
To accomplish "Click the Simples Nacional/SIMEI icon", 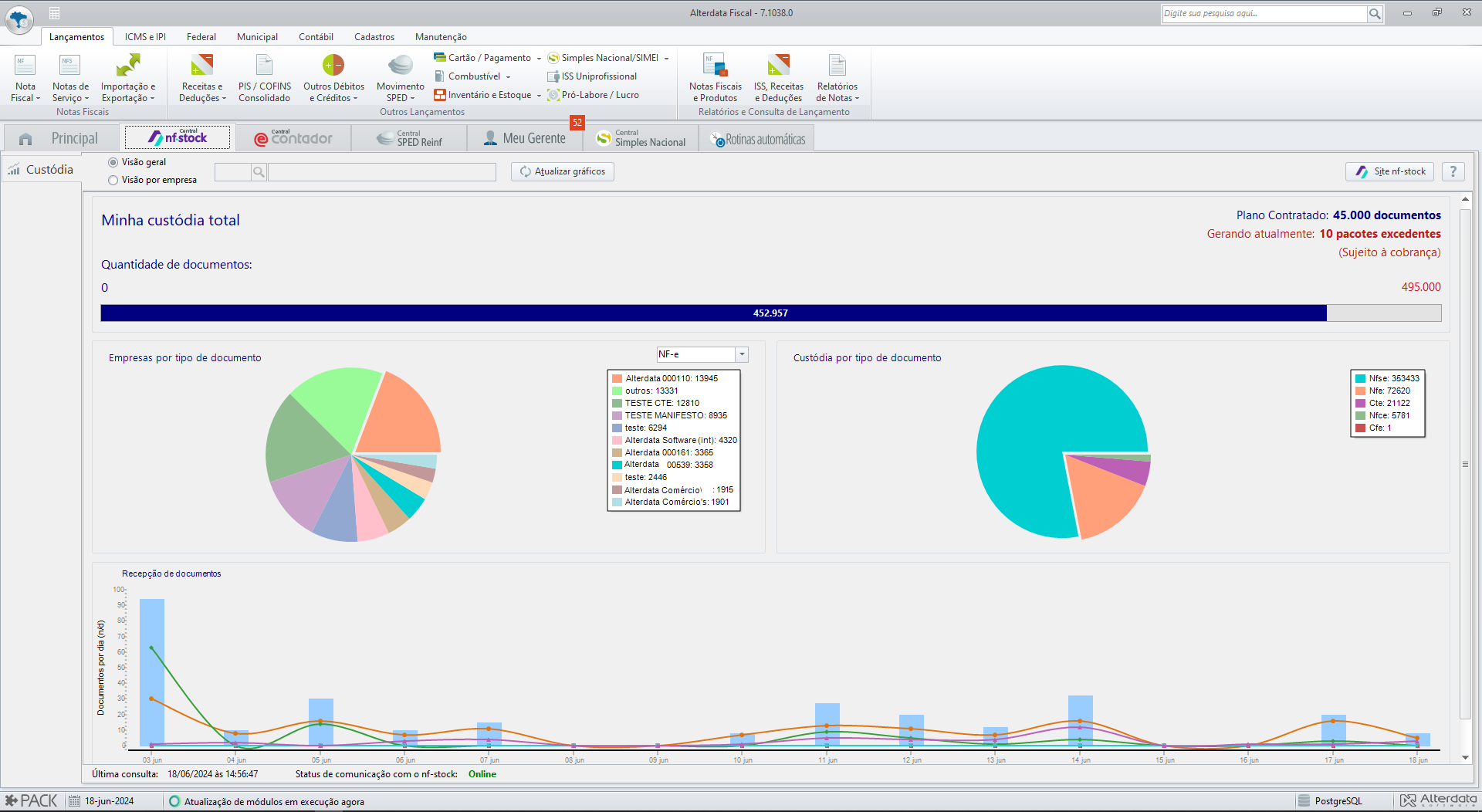I will point(553,58).
